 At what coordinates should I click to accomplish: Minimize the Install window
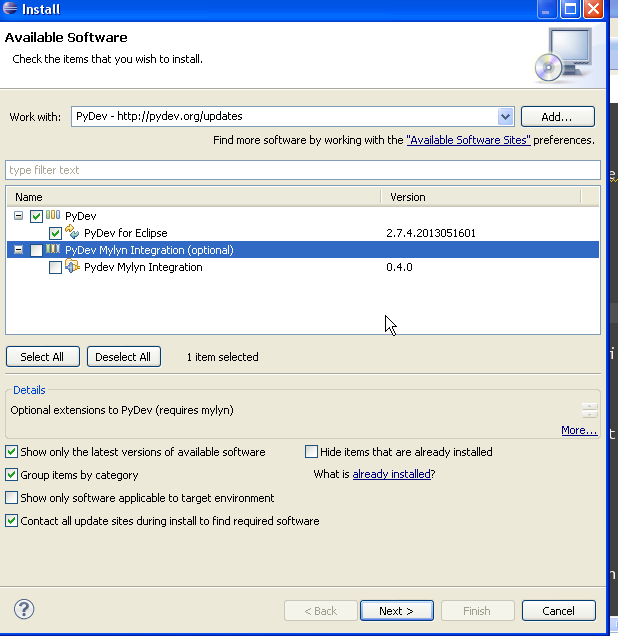pos(547,9)
